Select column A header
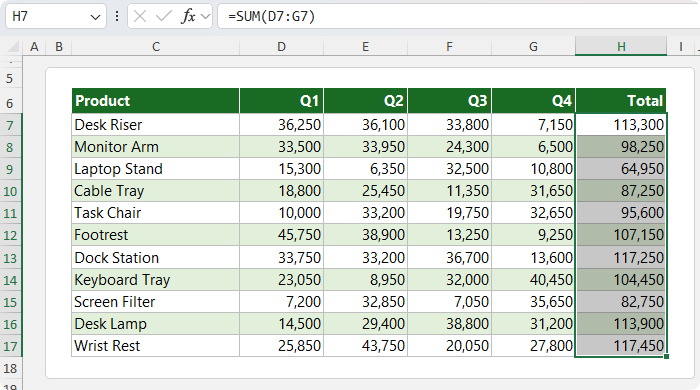 pyautogui.click(x=34, y=46)
